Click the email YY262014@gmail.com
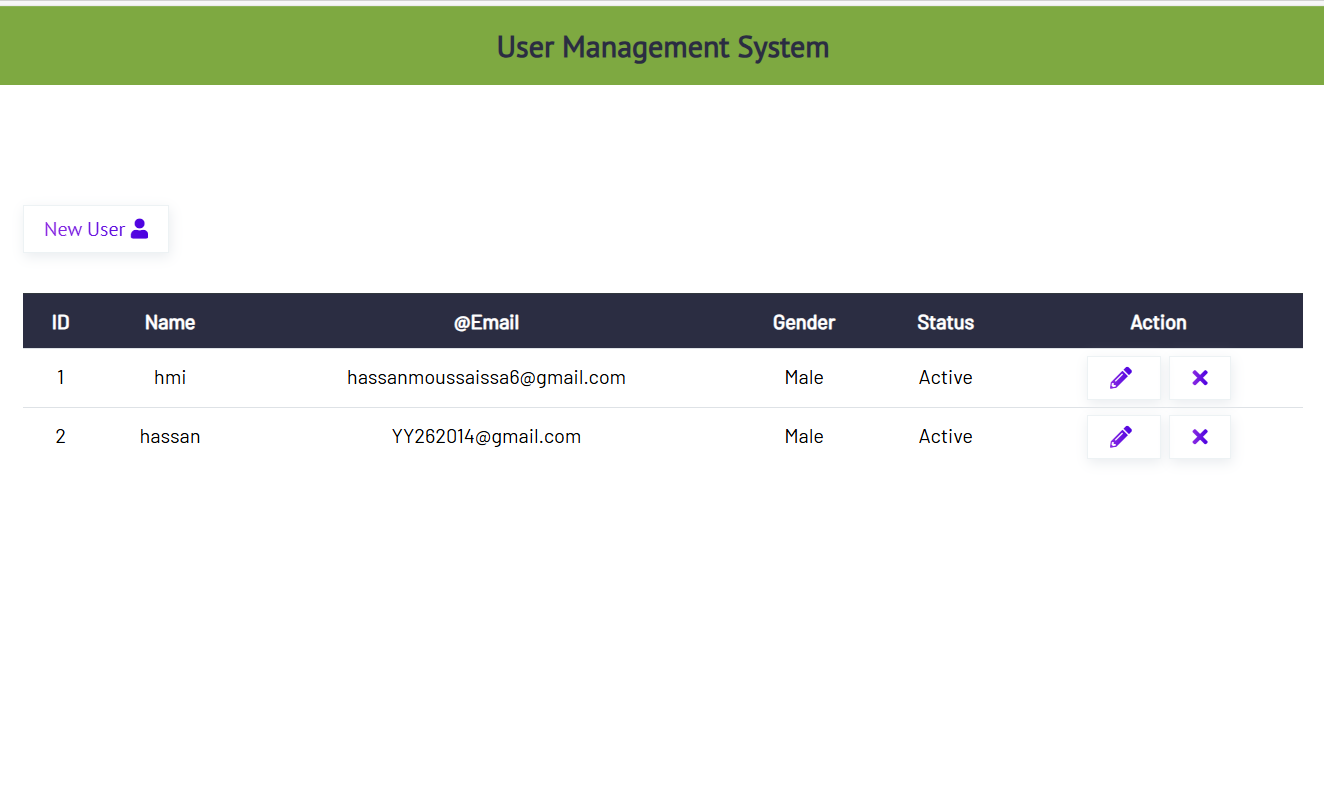The image size is (1324, 786). pyautogui.click(x=486, y=436)
